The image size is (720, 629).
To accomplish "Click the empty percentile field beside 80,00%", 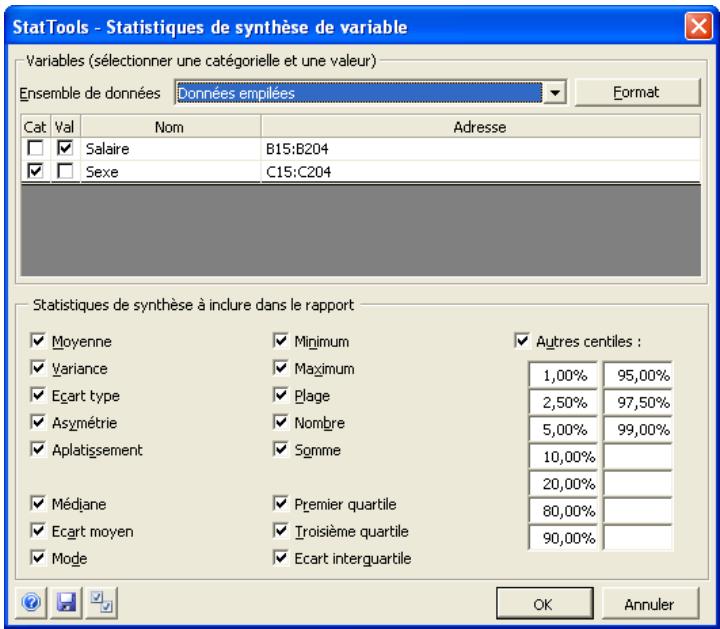I will pos(638,511).
